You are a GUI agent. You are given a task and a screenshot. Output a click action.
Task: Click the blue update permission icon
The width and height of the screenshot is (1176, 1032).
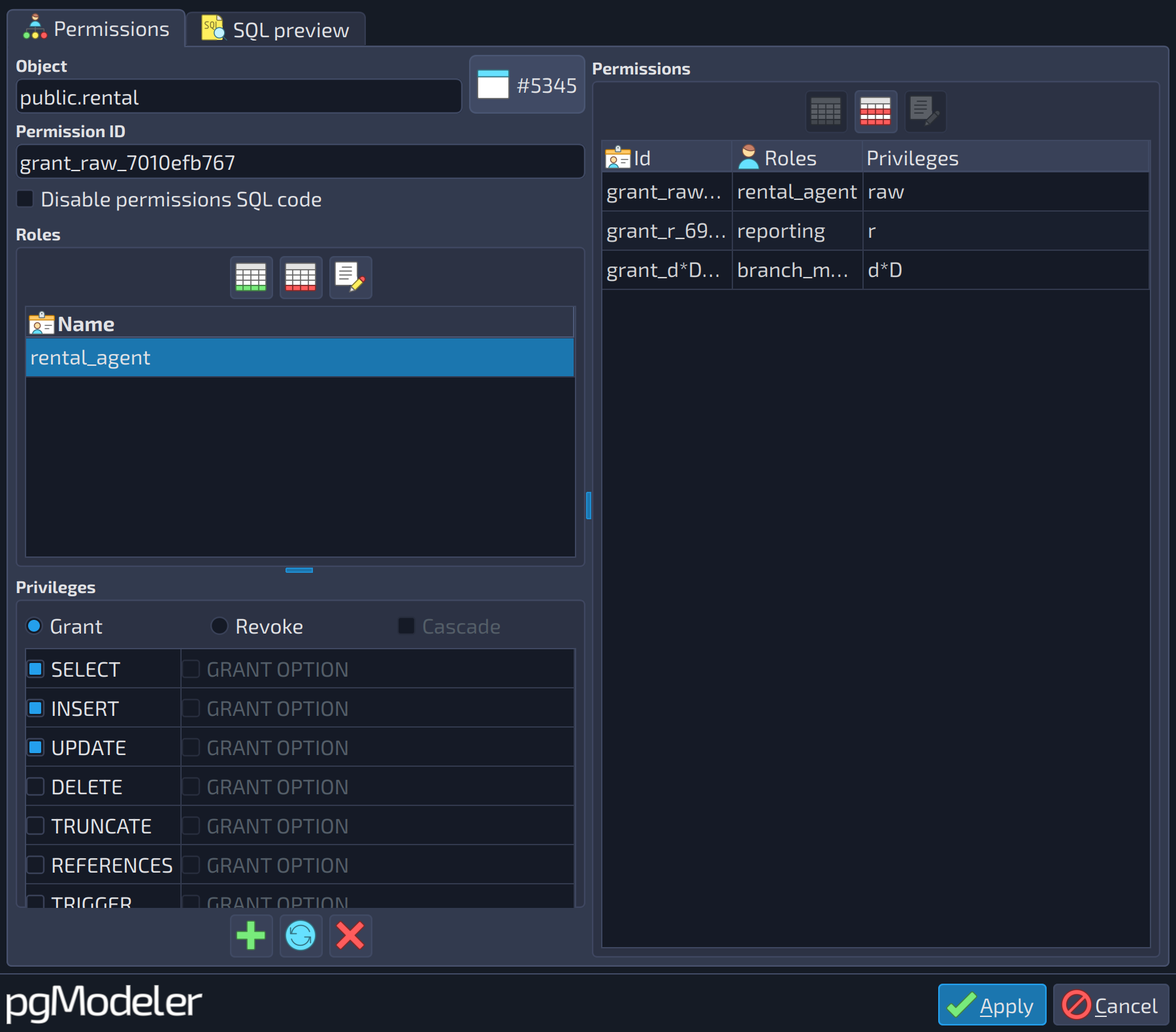tap(301, 935)
